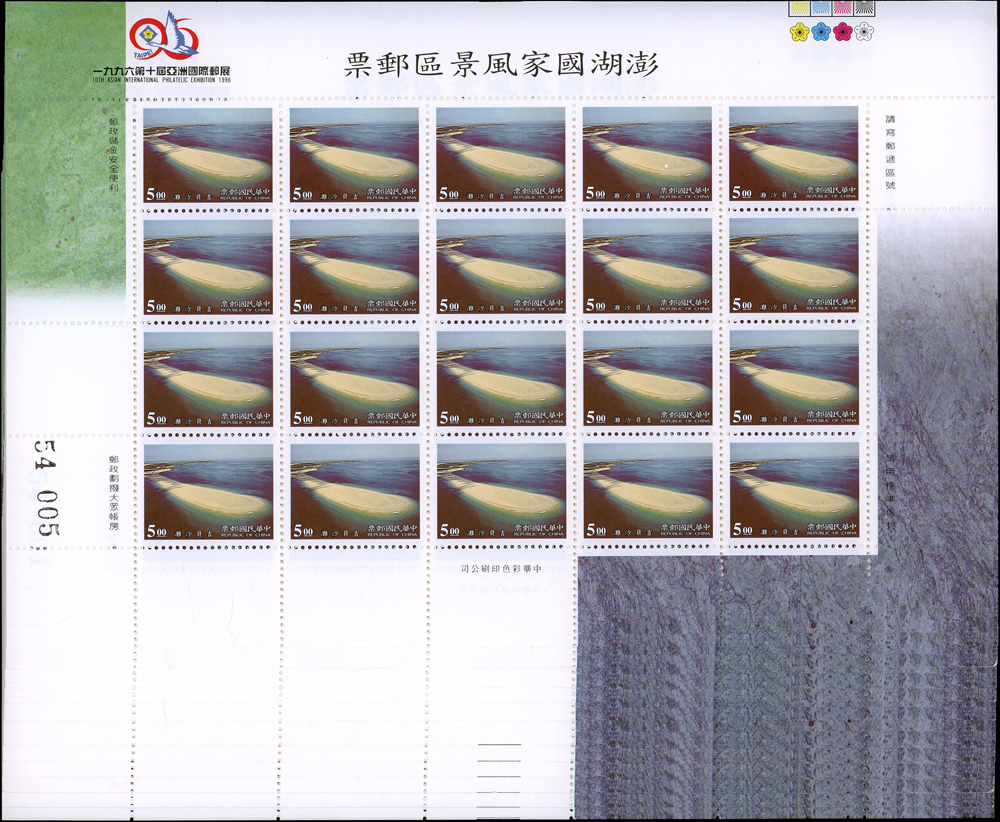1000x822 pixels.
Task: Click the white plum blossom registration mark
Action: pos(864,31)
